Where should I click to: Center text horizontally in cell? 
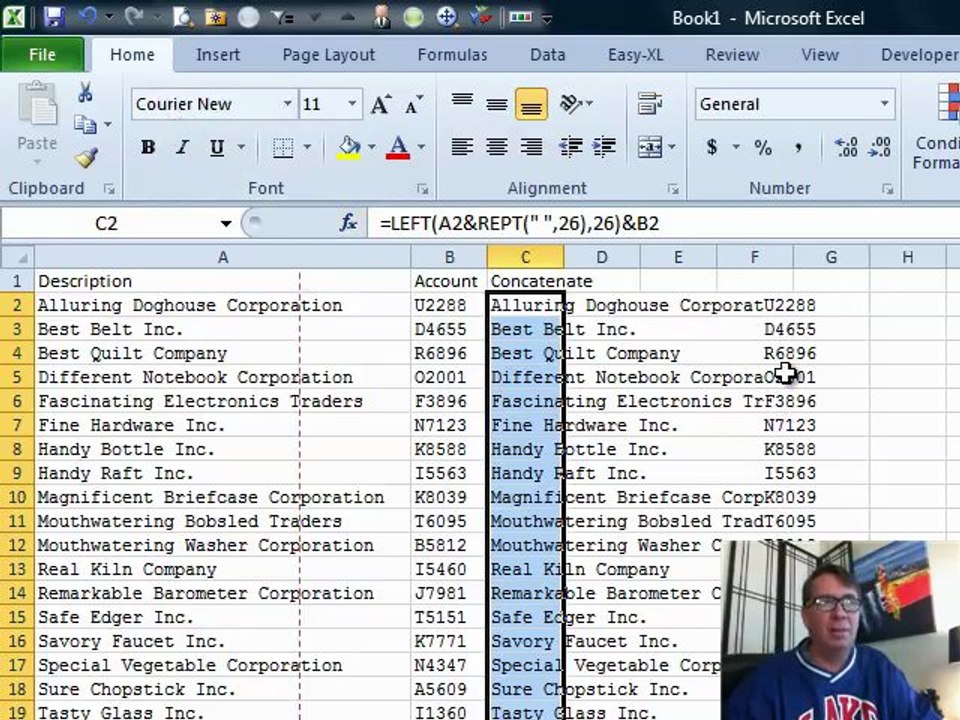tap(497, 148)
